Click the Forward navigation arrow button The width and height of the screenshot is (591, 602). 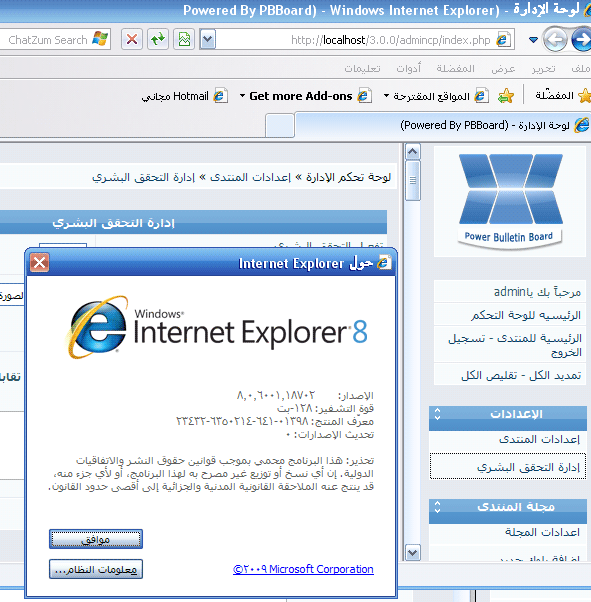coord(581,39)
